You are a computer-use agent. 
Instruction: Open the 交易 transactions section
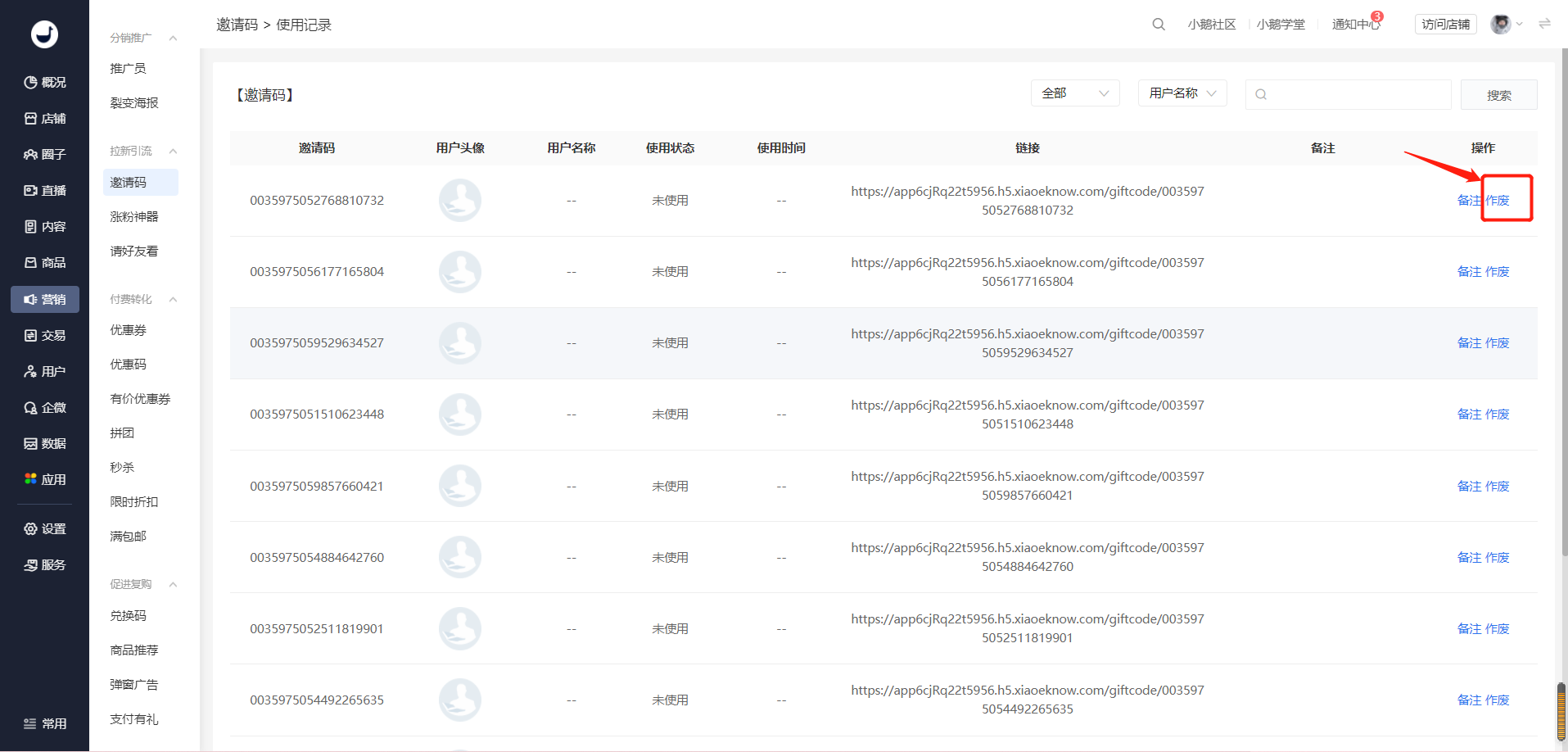click(45, 335)
